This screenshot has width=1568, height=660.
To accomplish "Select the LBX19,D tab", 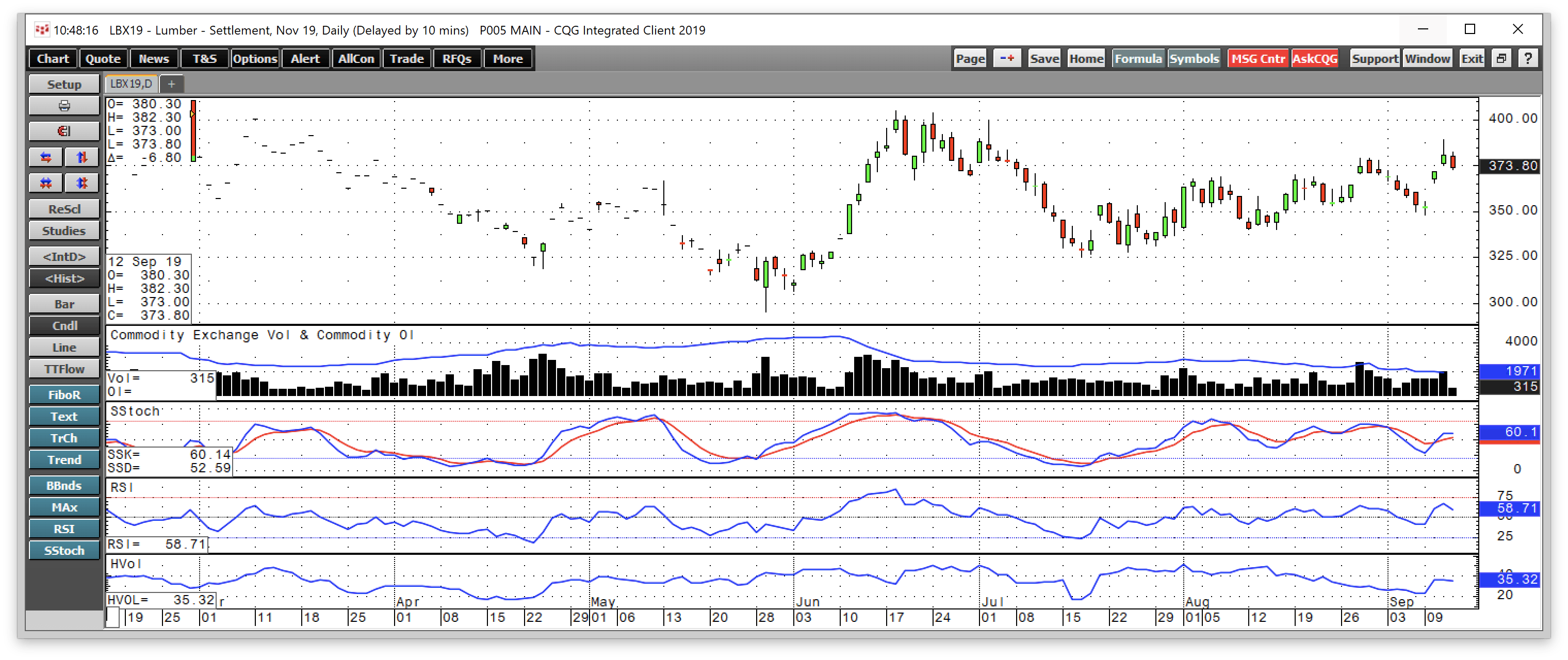I will [x=130, y=84].
